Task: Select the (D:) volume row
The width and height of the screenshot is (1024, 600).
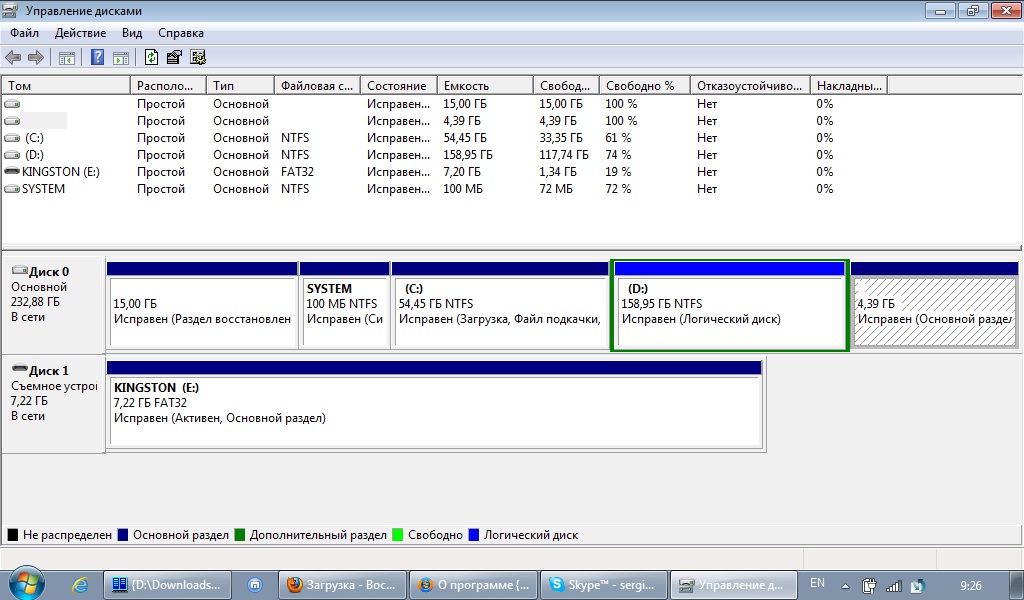Action: pyautogui.click(x=444, y=155)
